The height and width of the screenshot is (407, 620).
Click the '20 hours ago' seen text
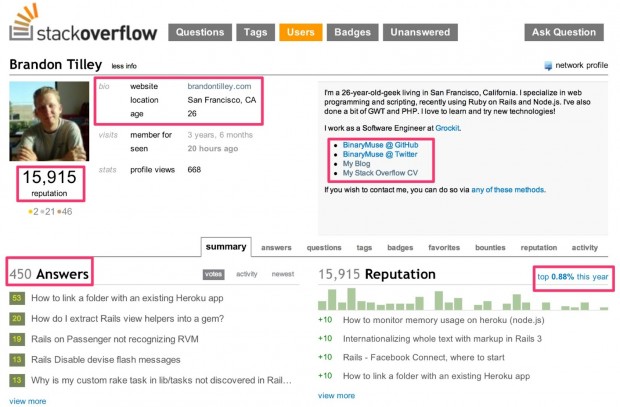pyautogui.click(x=213, y=149)
